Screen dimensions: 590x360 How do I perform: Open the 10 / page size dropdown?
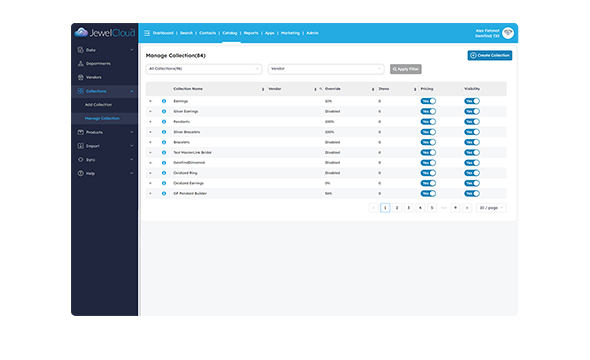(x=491, y=208)
